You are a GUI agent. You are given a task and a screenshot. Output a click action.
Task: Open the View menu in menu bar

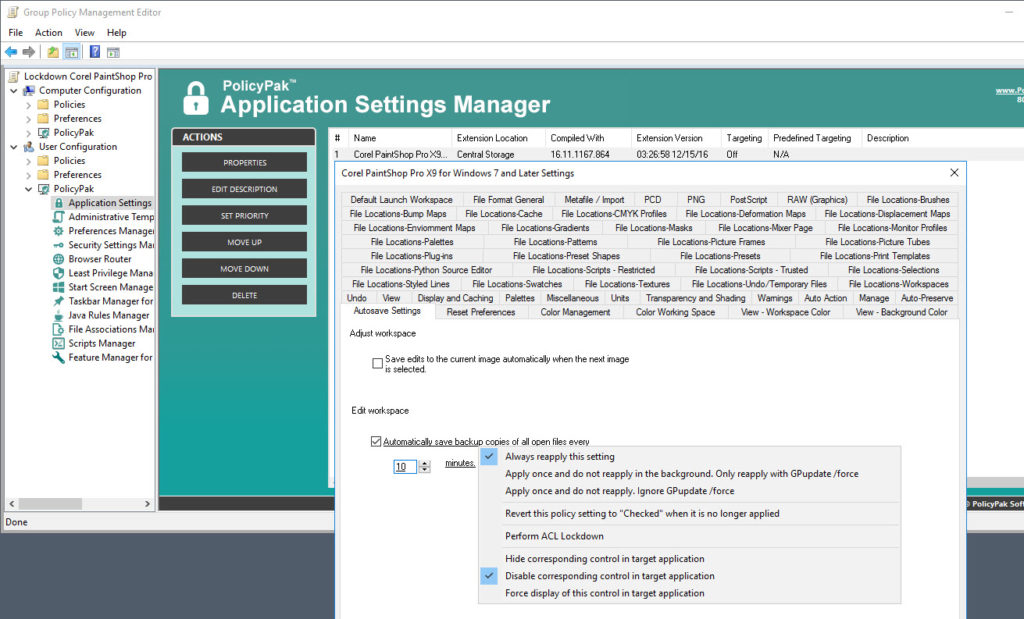point(84,33)
